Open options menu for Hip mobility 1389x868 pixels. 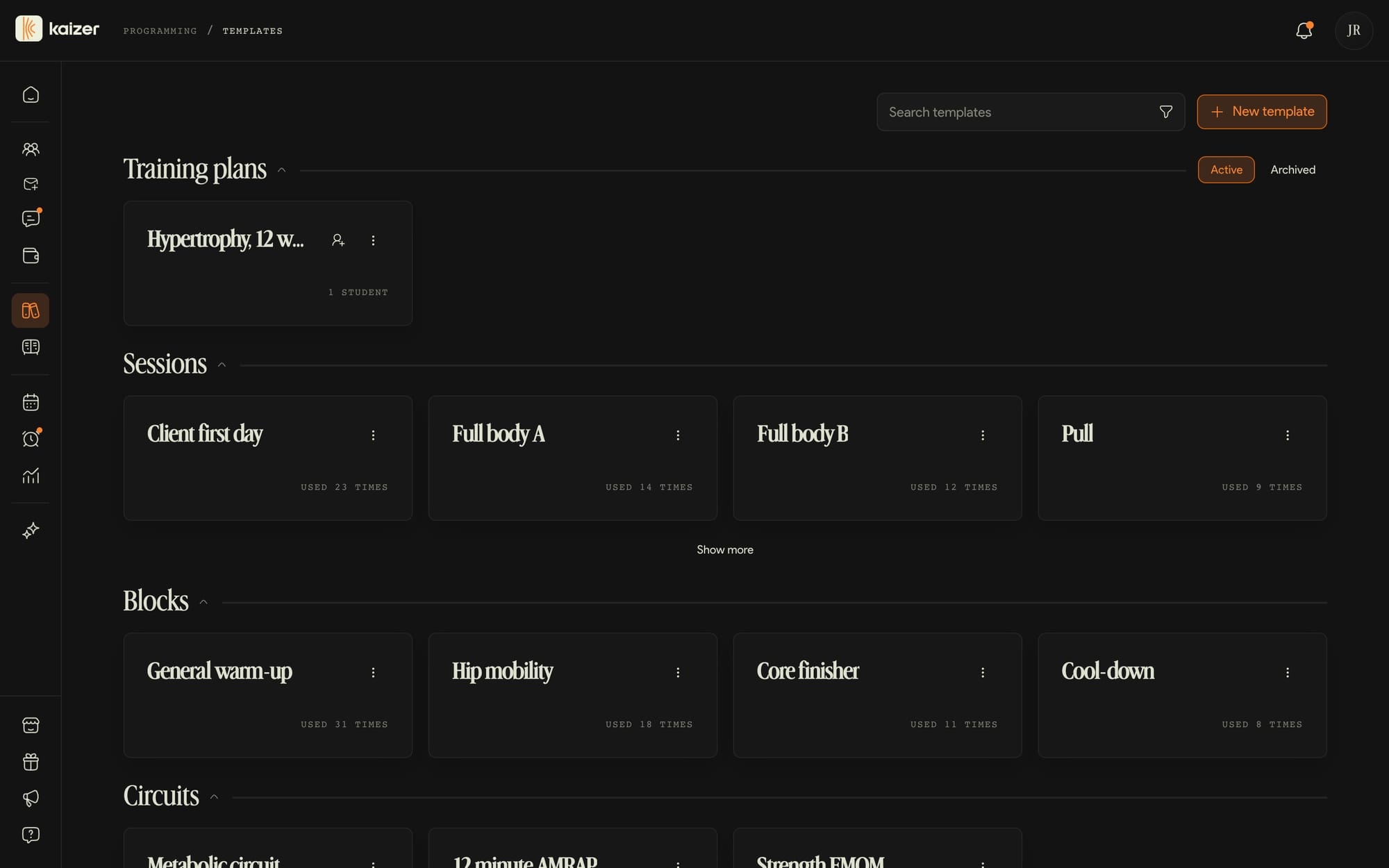[678, 673]
